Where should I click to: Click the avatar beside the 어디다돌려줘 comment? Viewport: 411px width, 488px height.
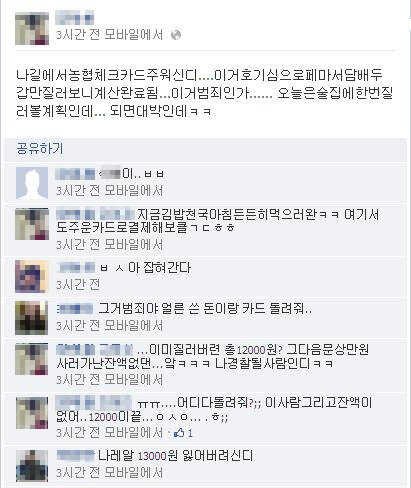(32, 413)
